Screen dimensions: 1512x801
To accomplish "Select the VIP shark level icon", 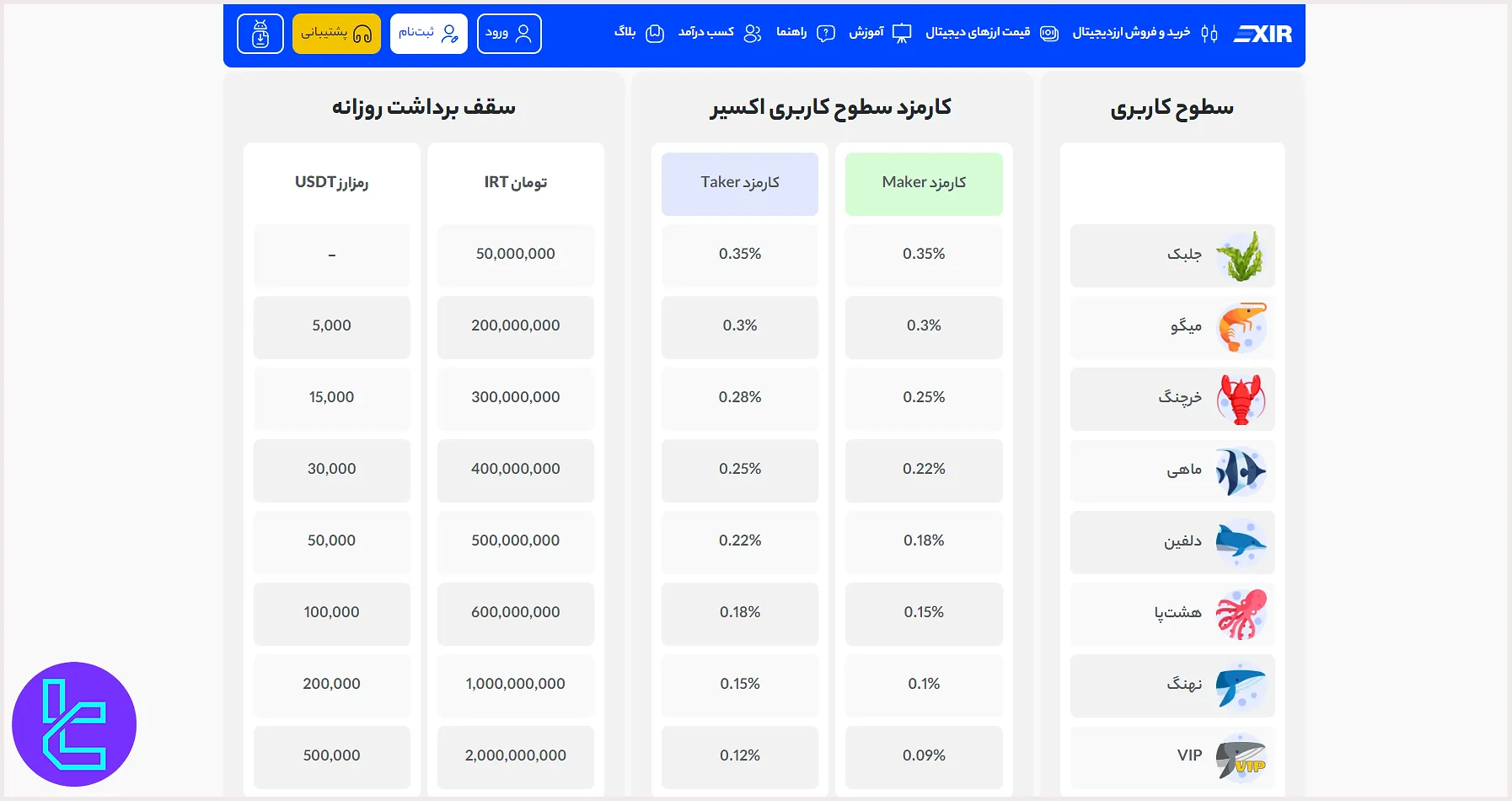I will [x=1241, y=757].
